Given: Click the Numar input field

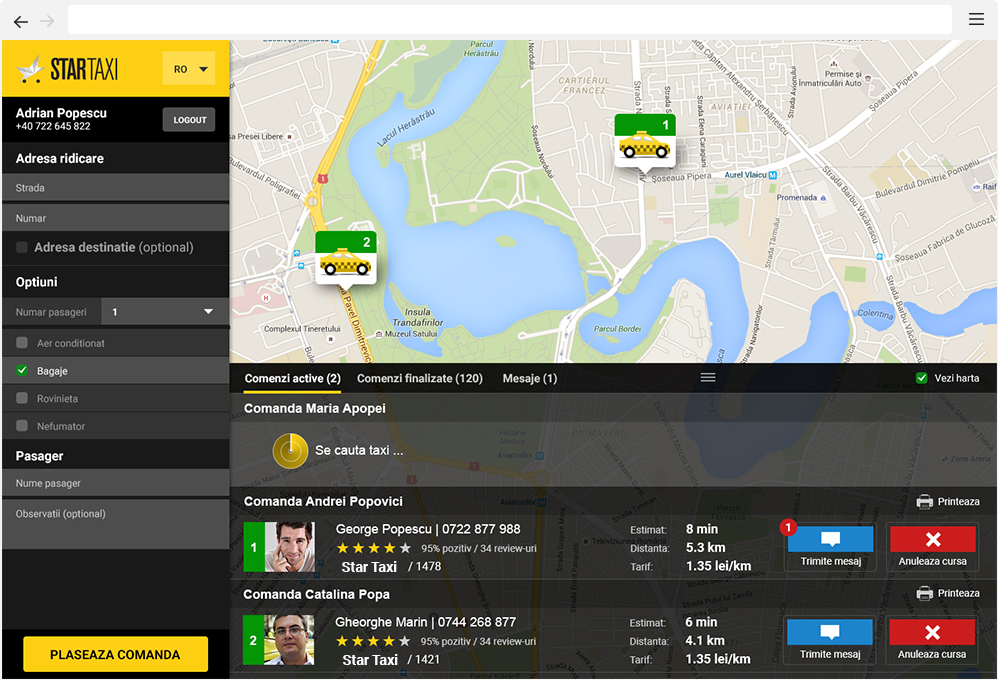Looking at the screenshot, I should (x=115, y=218).
